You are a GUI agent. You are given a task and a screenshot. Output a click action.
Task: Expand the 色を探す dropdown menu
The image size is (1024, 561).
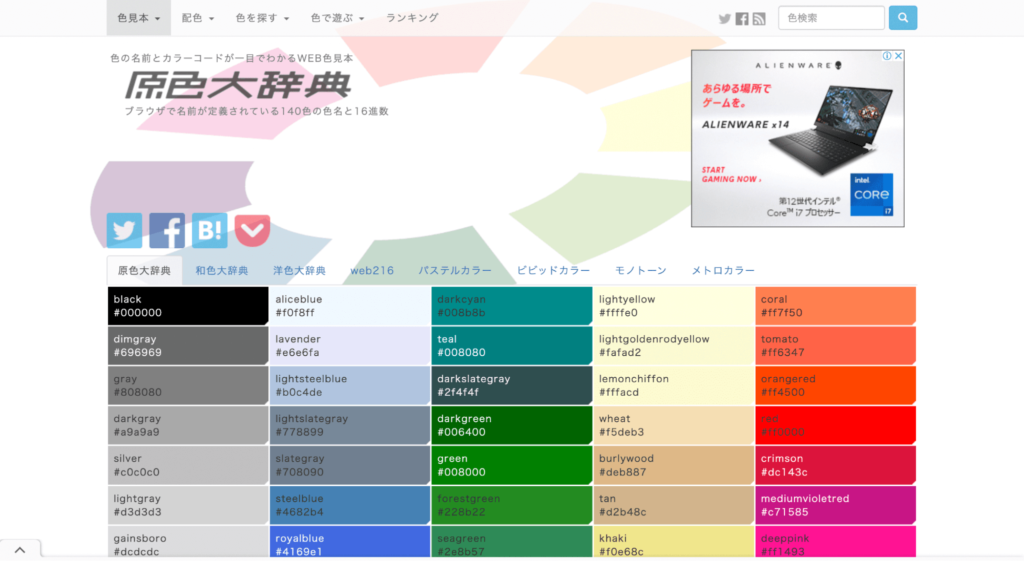point(263,18)
